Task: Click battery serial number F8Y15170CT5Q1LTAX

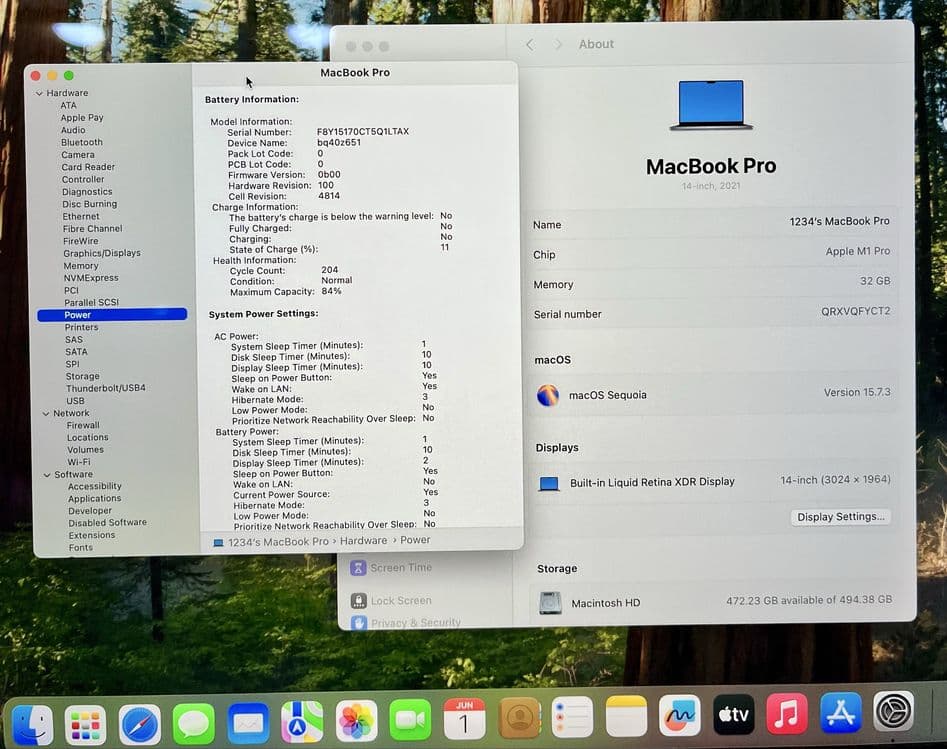Action: tap(363, 132)
